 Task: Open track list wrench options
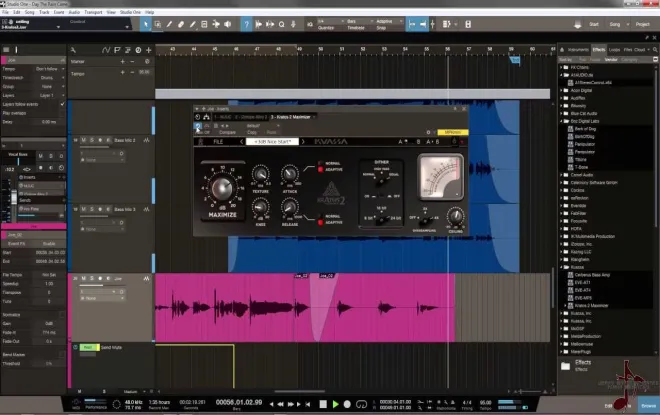(73, 50)
